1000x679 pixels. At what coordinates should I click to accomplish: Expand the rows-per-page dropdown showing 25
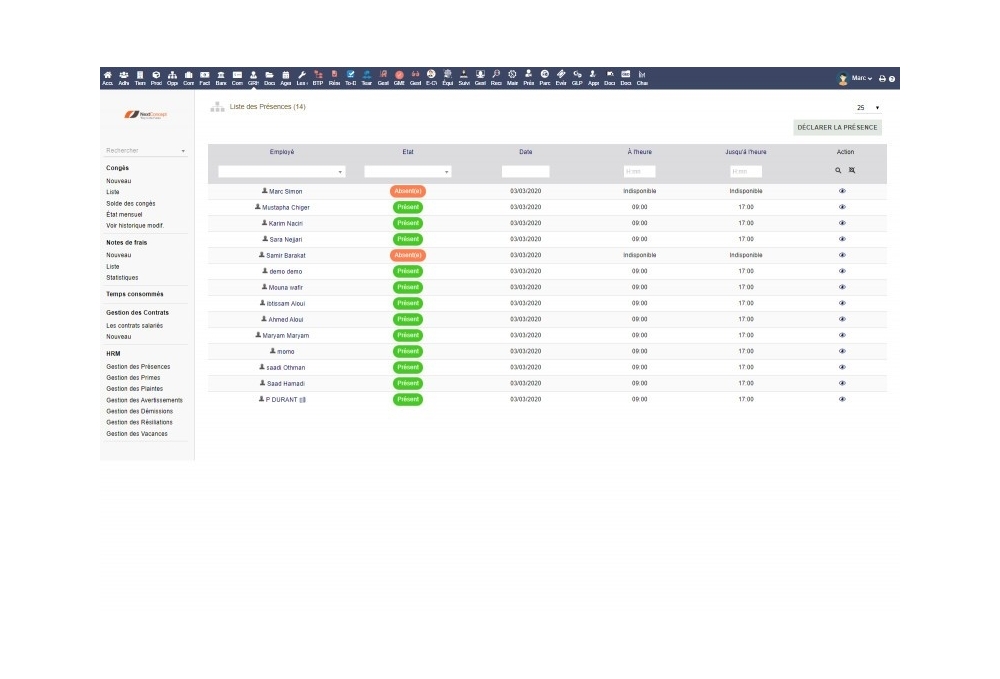[x=867, y=107]
